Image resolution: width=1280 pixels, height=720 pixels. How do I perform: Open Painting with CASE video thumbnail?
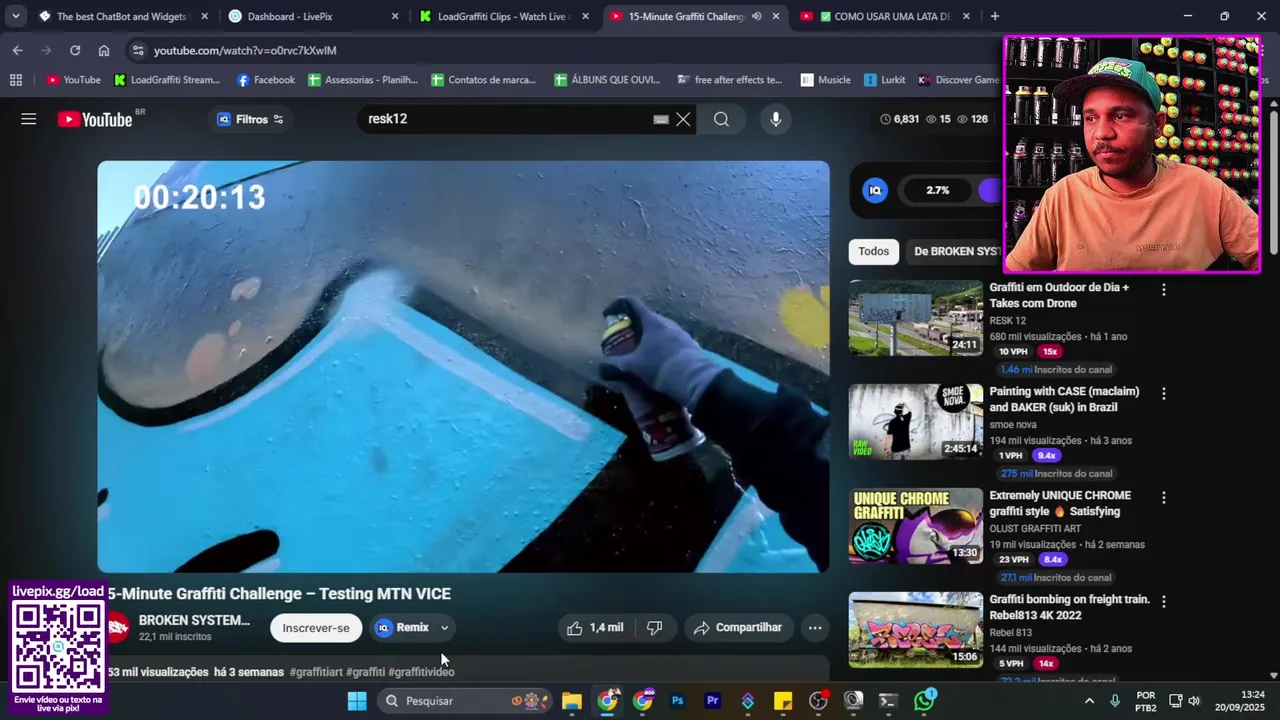click(x=915, y=422)
